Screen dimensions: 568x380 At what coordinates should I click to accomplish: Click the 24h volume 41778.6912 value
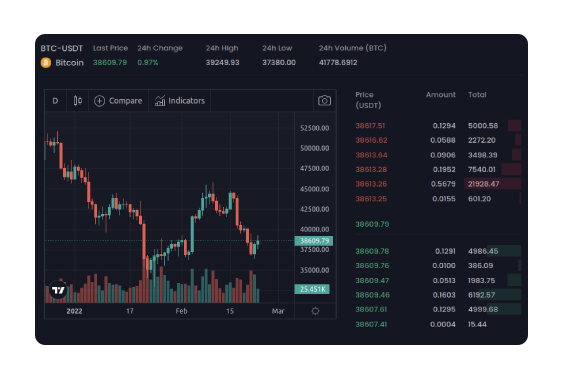pyautogui.click(x=338, y=63)
